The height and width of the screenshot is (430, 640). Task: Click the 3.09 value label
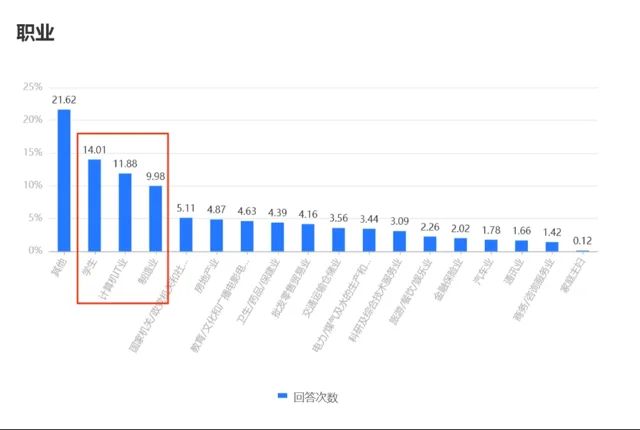tap(399, 222)
